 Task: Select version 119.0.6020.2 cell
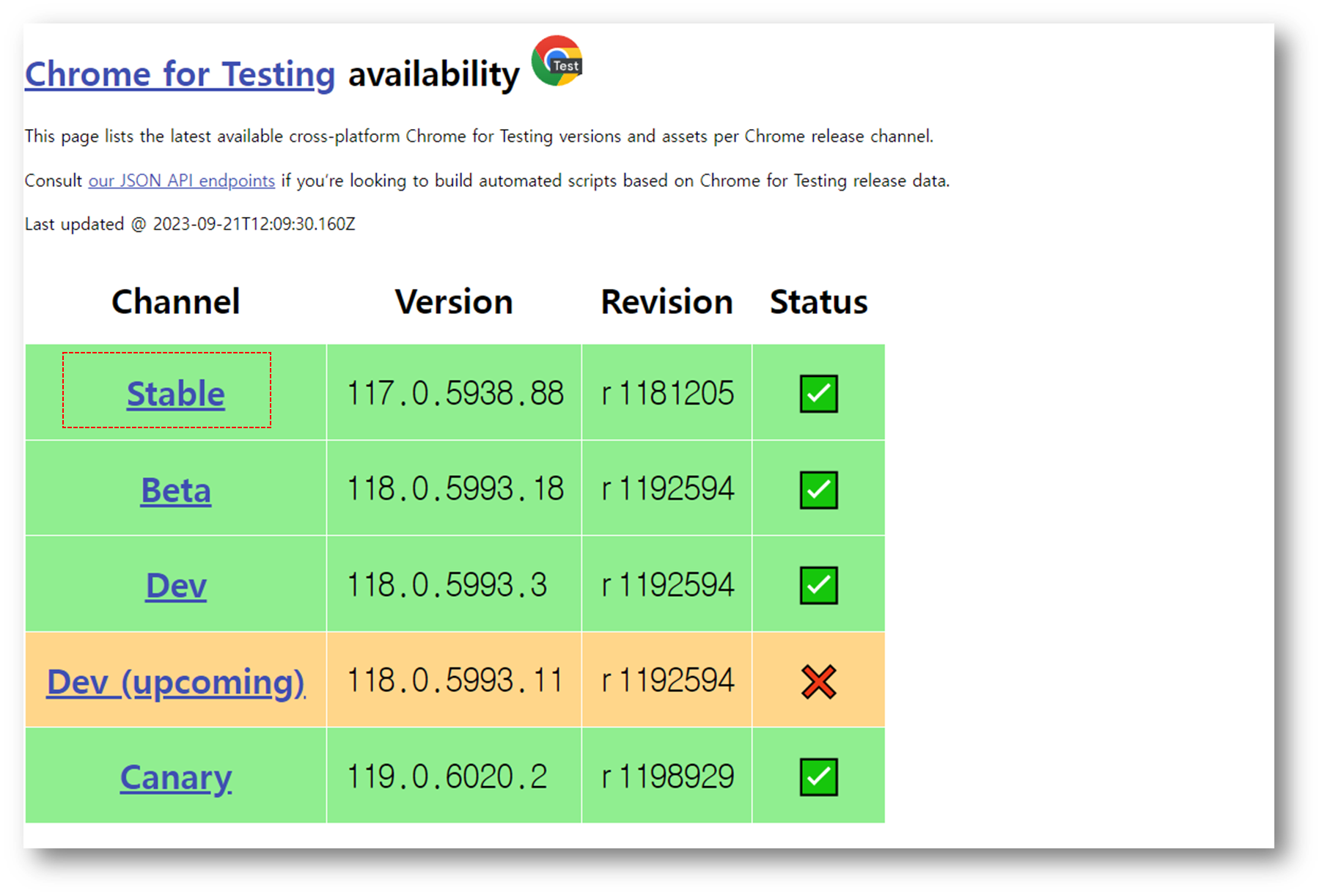point(455,776)
